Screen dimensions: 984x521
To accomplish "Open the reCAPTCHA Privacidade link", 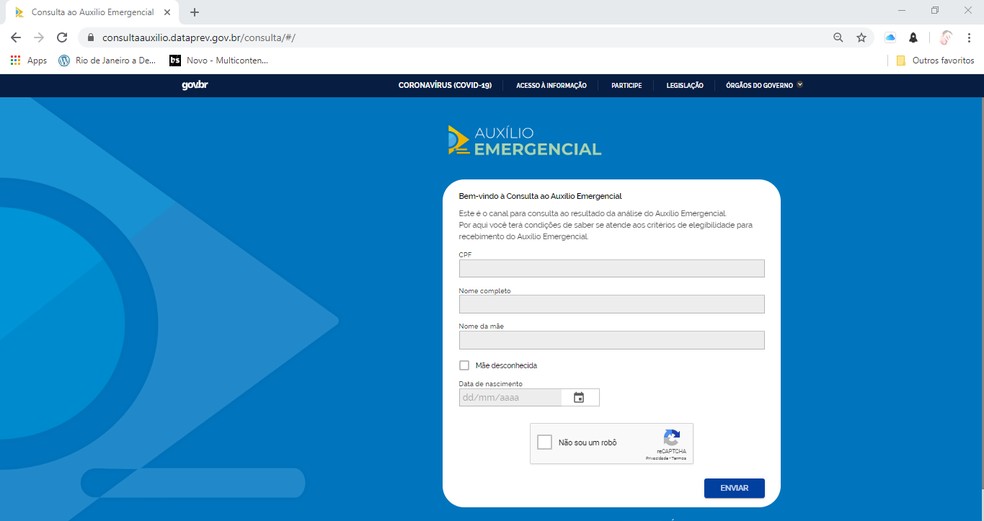I will tap(657, 458).
